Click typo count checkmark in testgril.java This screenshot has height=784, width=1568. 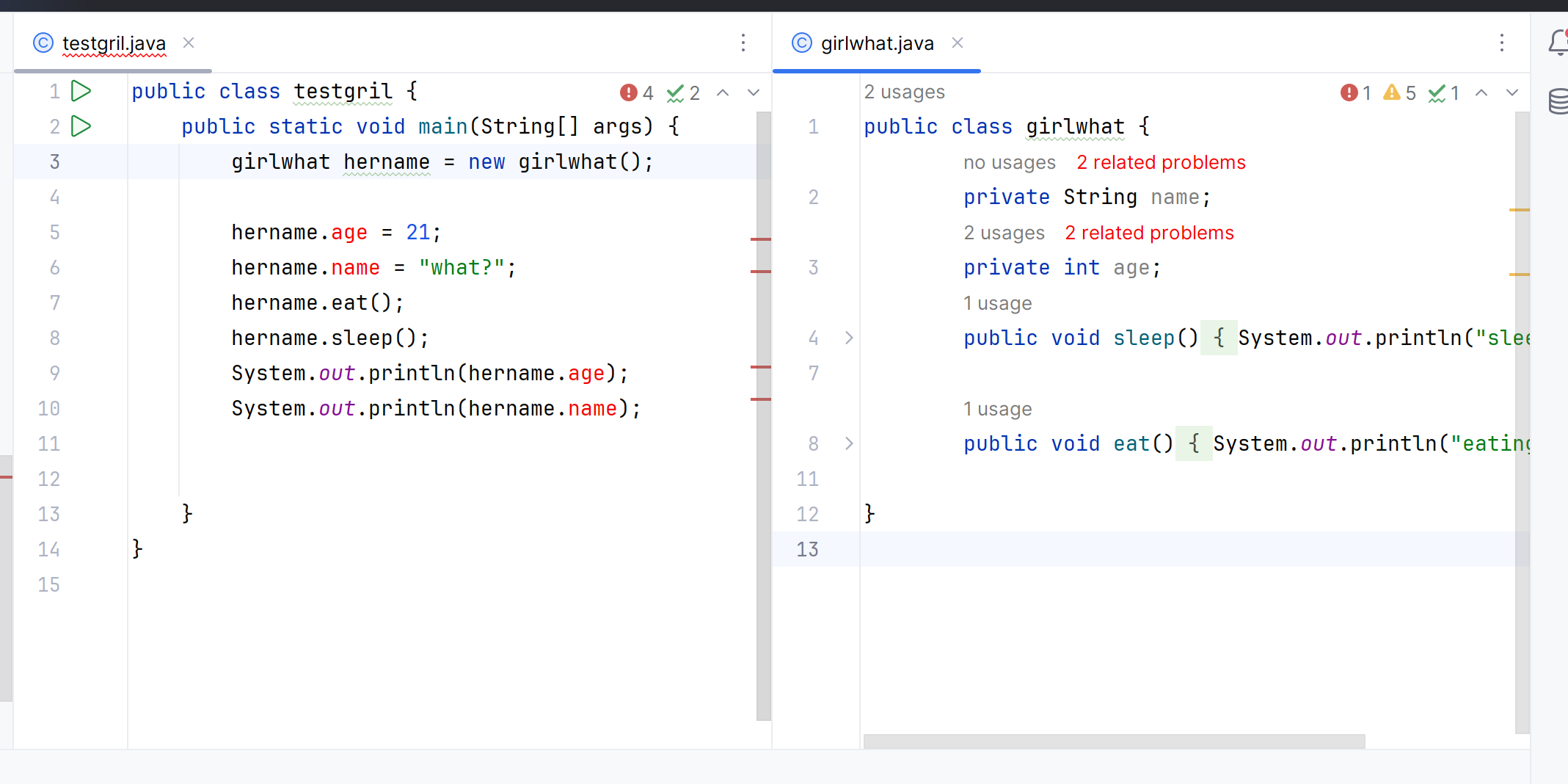(683, 92)
